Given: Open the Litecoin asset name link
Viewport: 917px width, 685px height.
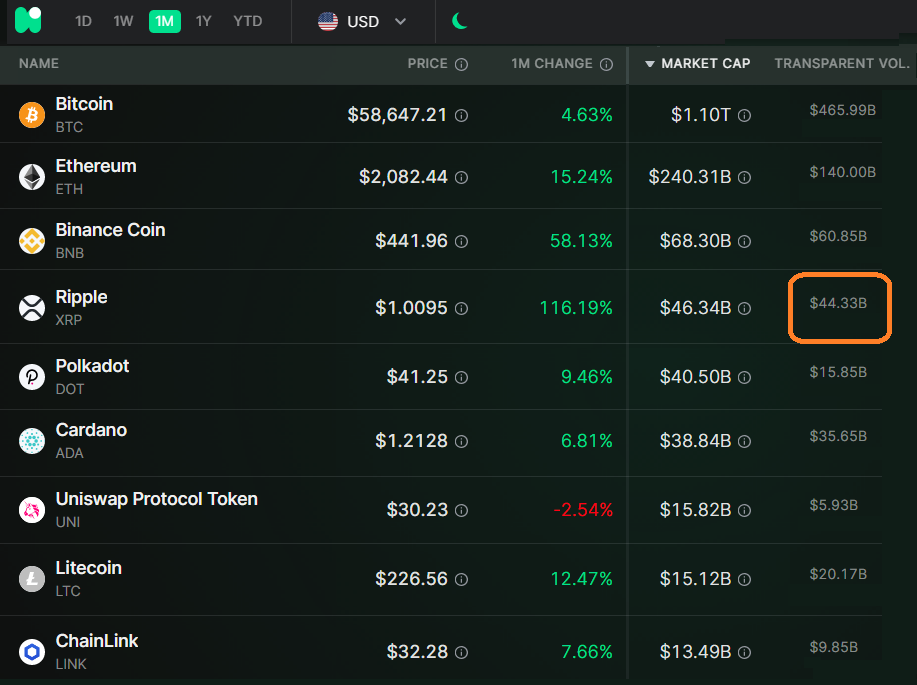Looking at the screenshot, I should click(x=88, y=568).
